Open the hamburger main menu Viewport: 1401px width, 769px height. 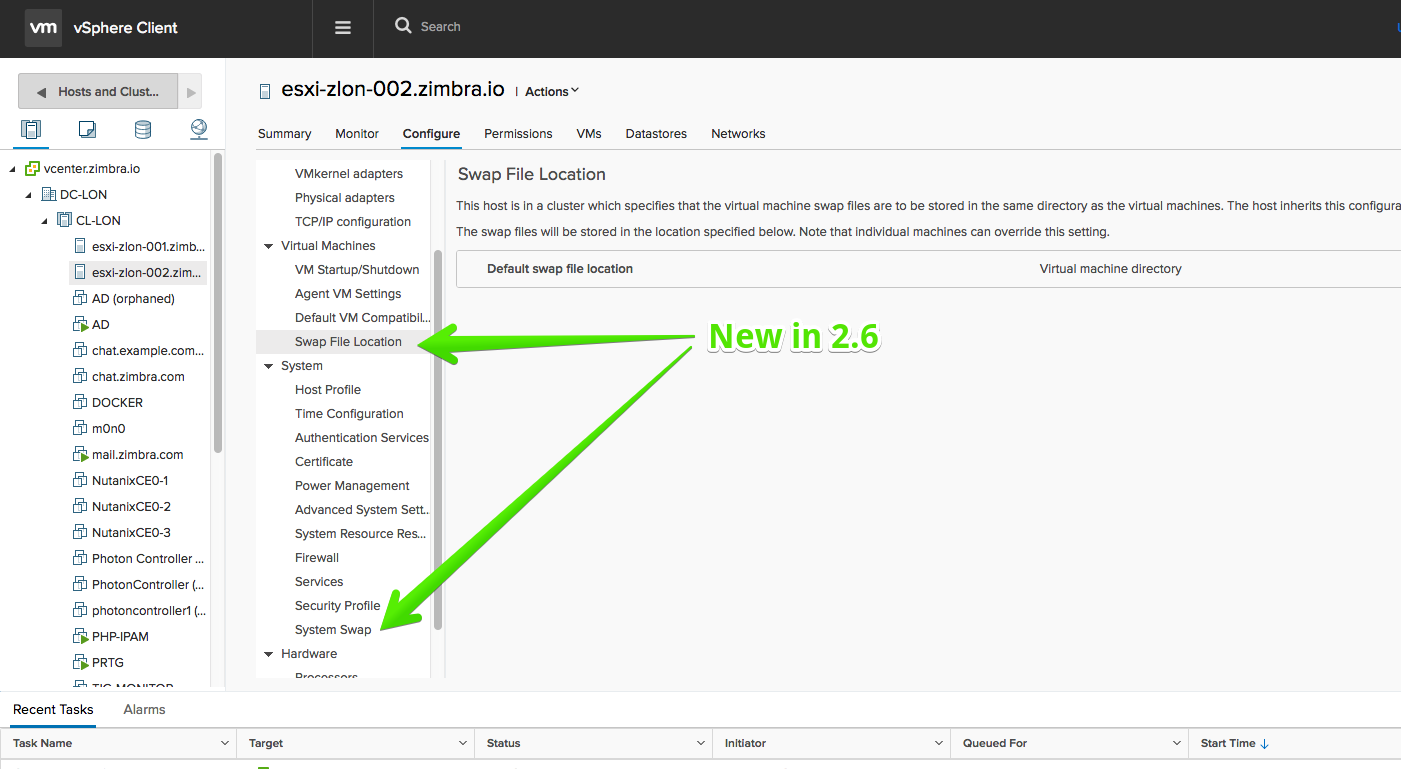pyautogui.click(x=343, y=28)
